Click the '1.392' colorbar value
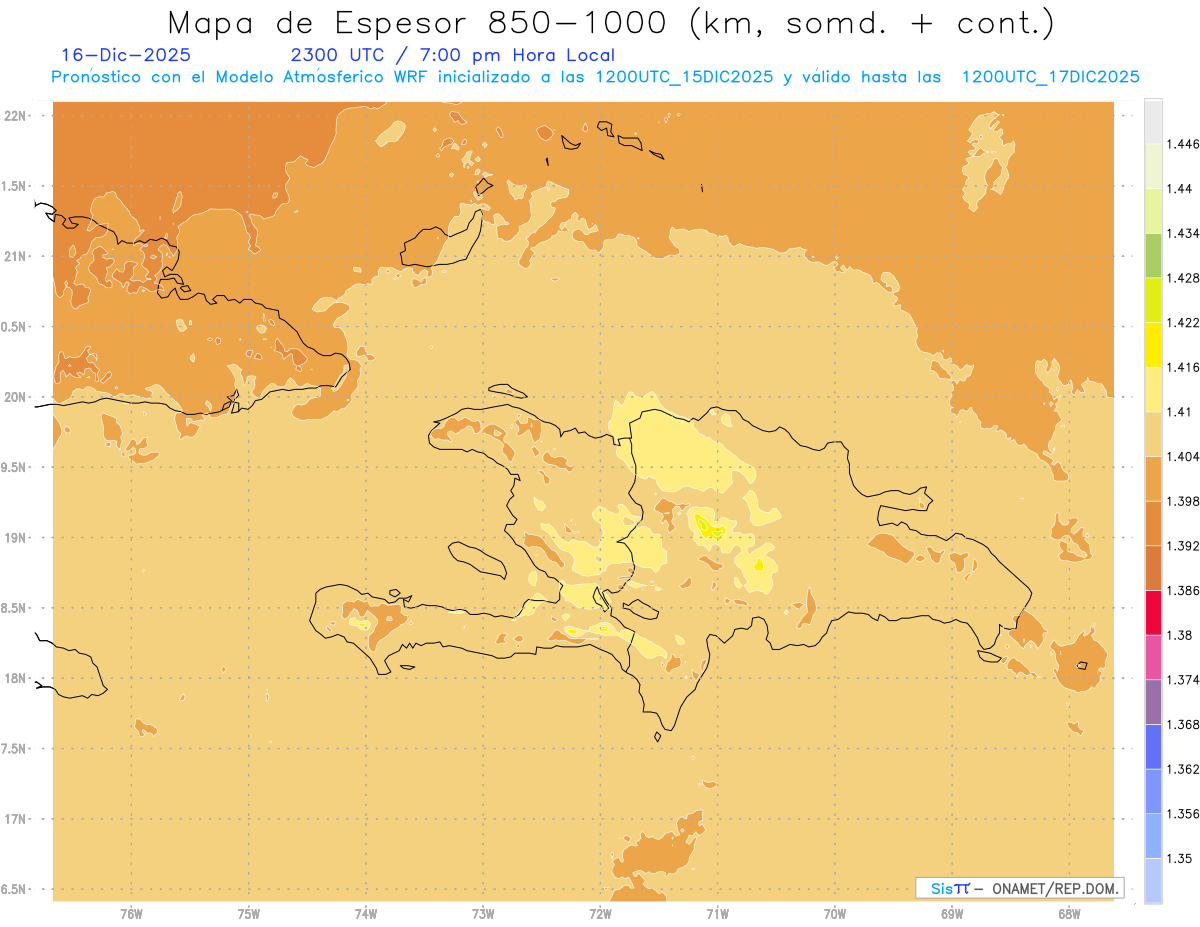Viewport: 1200px width, 927px height. click(1183, 546)
